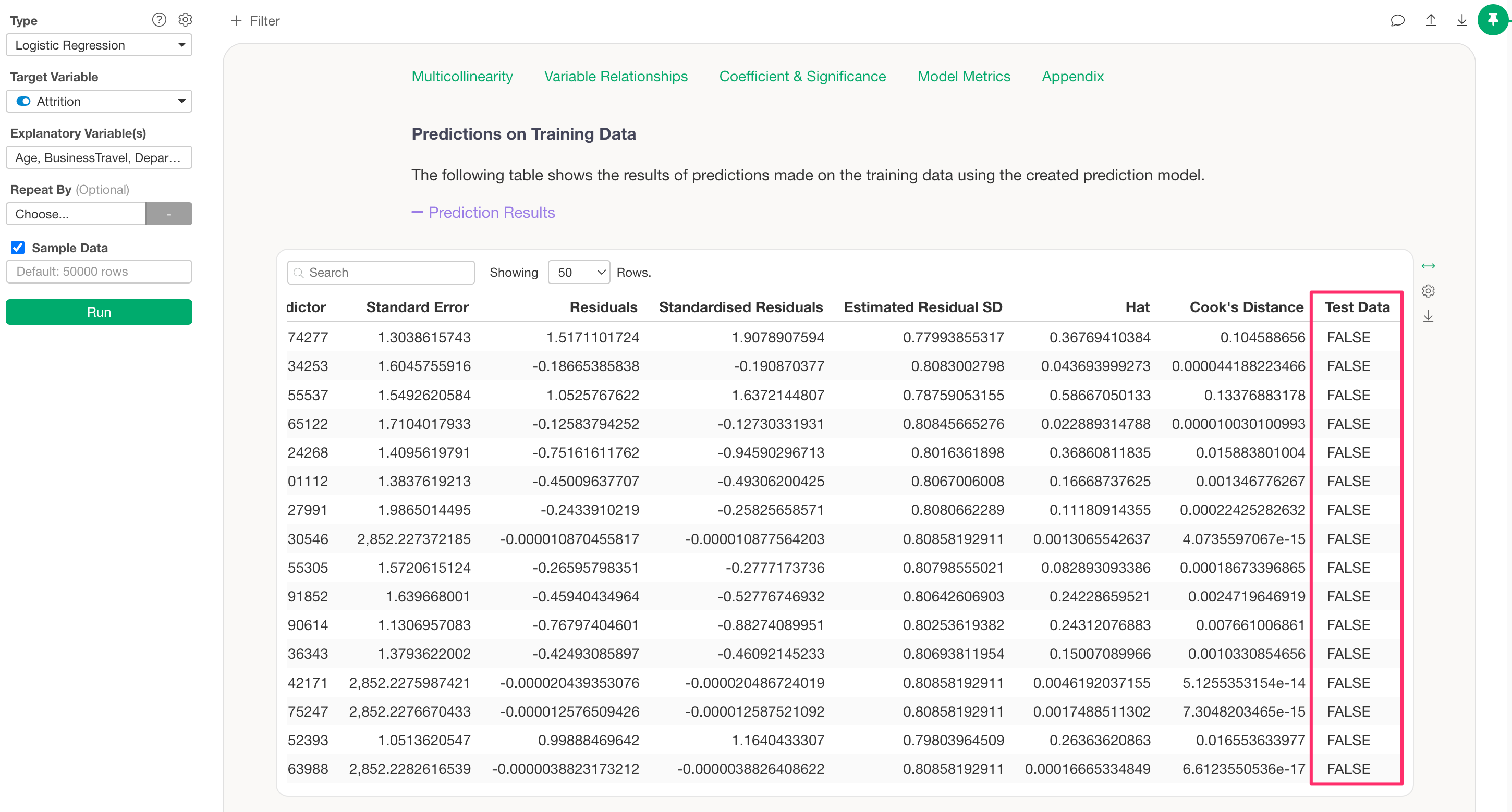Click the table Search field
Viewport: 1512px width, 812px height.
click(387, 272)
